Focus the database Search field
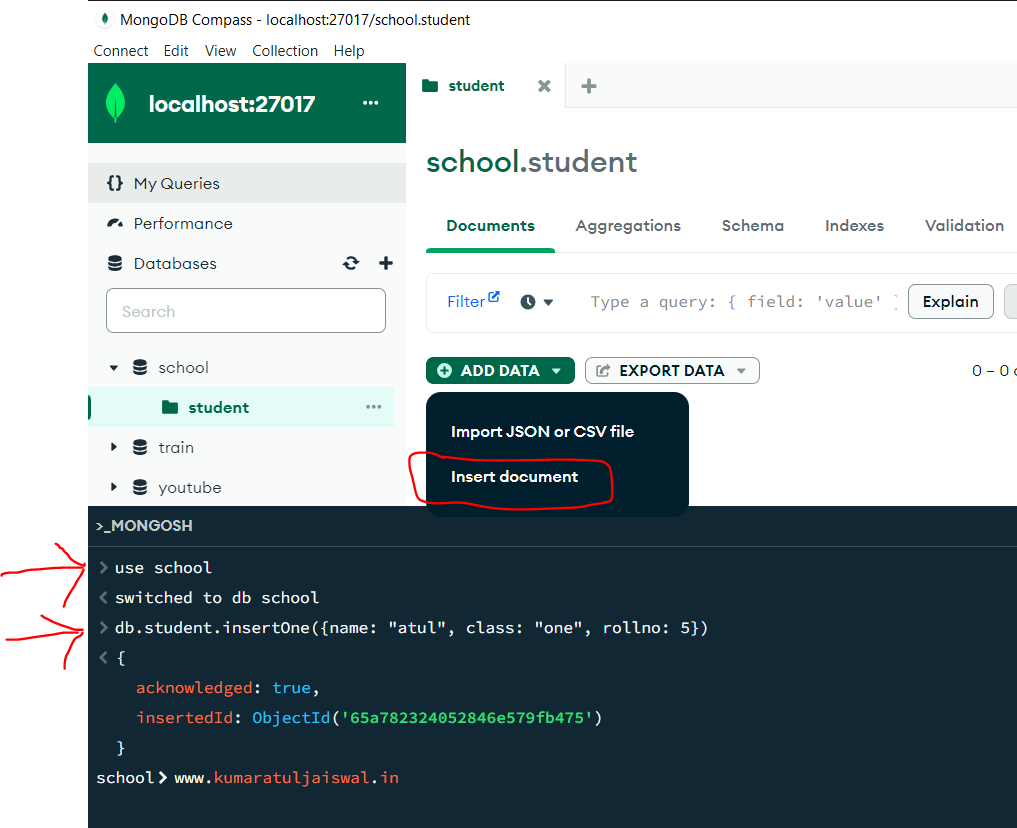1017x828 pixels. tap(246, 311)
